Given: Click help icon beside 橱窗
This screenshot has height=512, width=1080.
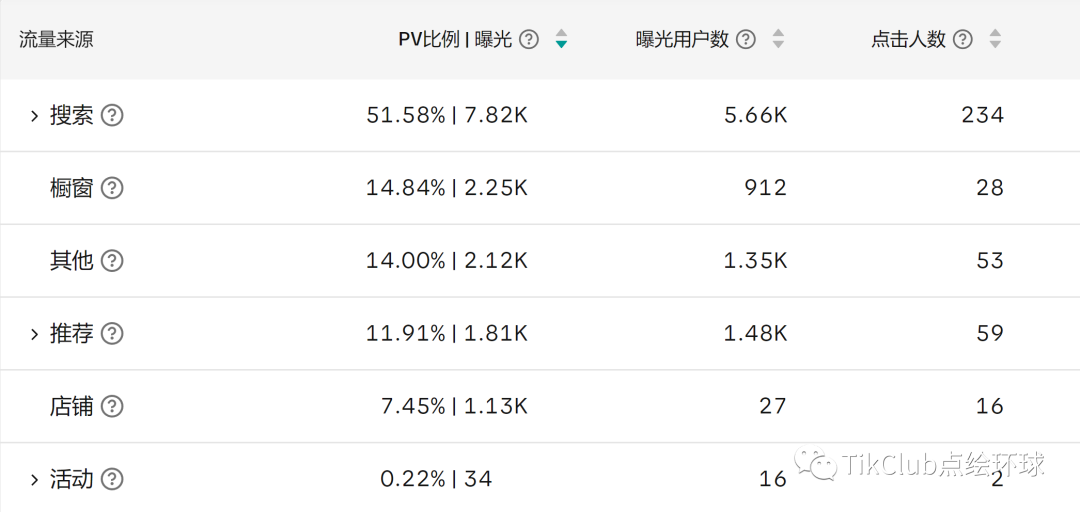Looking at the screenshot, I should coord(113,188).
